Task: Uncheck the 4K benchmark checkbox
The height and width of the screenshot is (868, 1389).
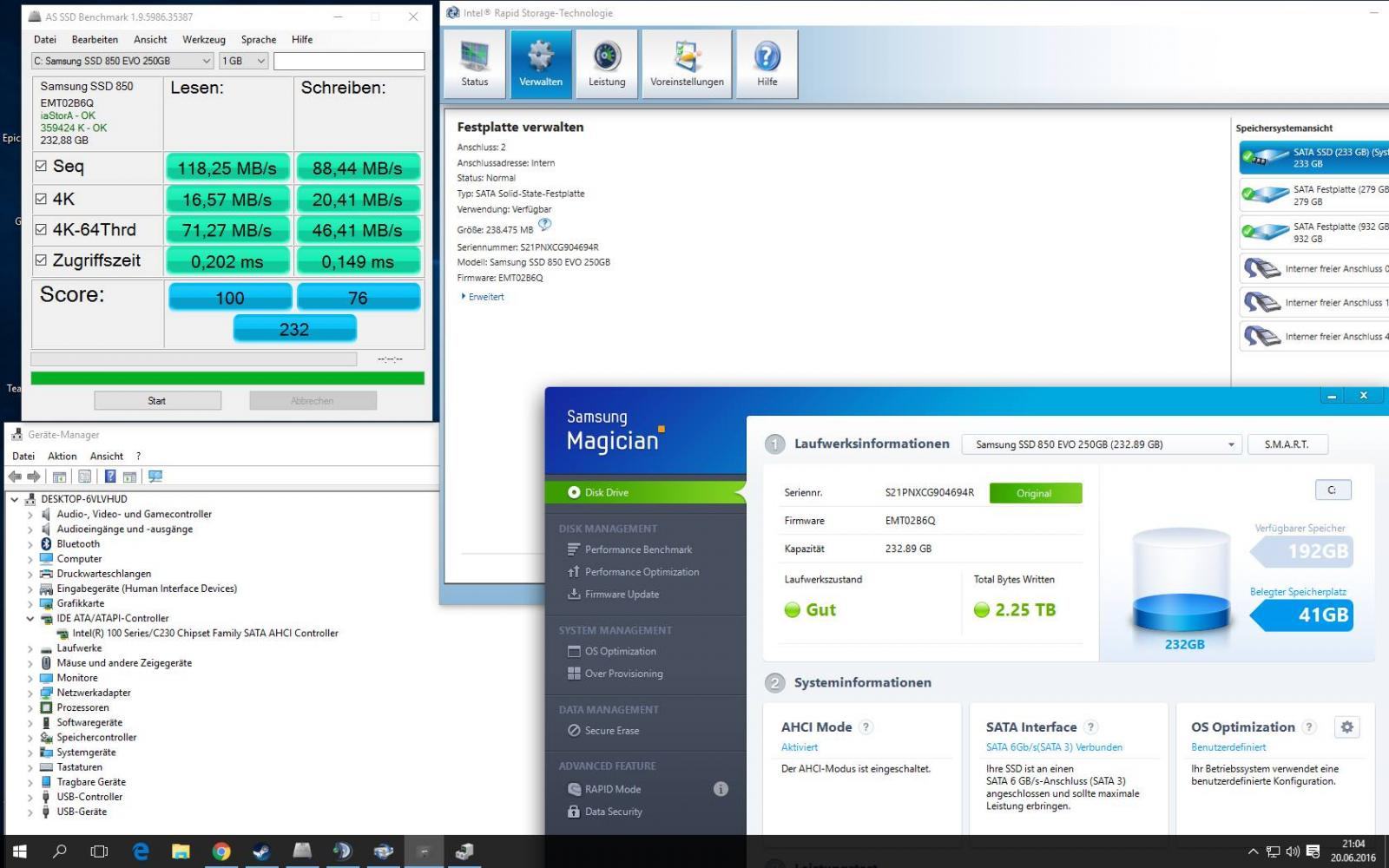Action: [x=41, y=199]
